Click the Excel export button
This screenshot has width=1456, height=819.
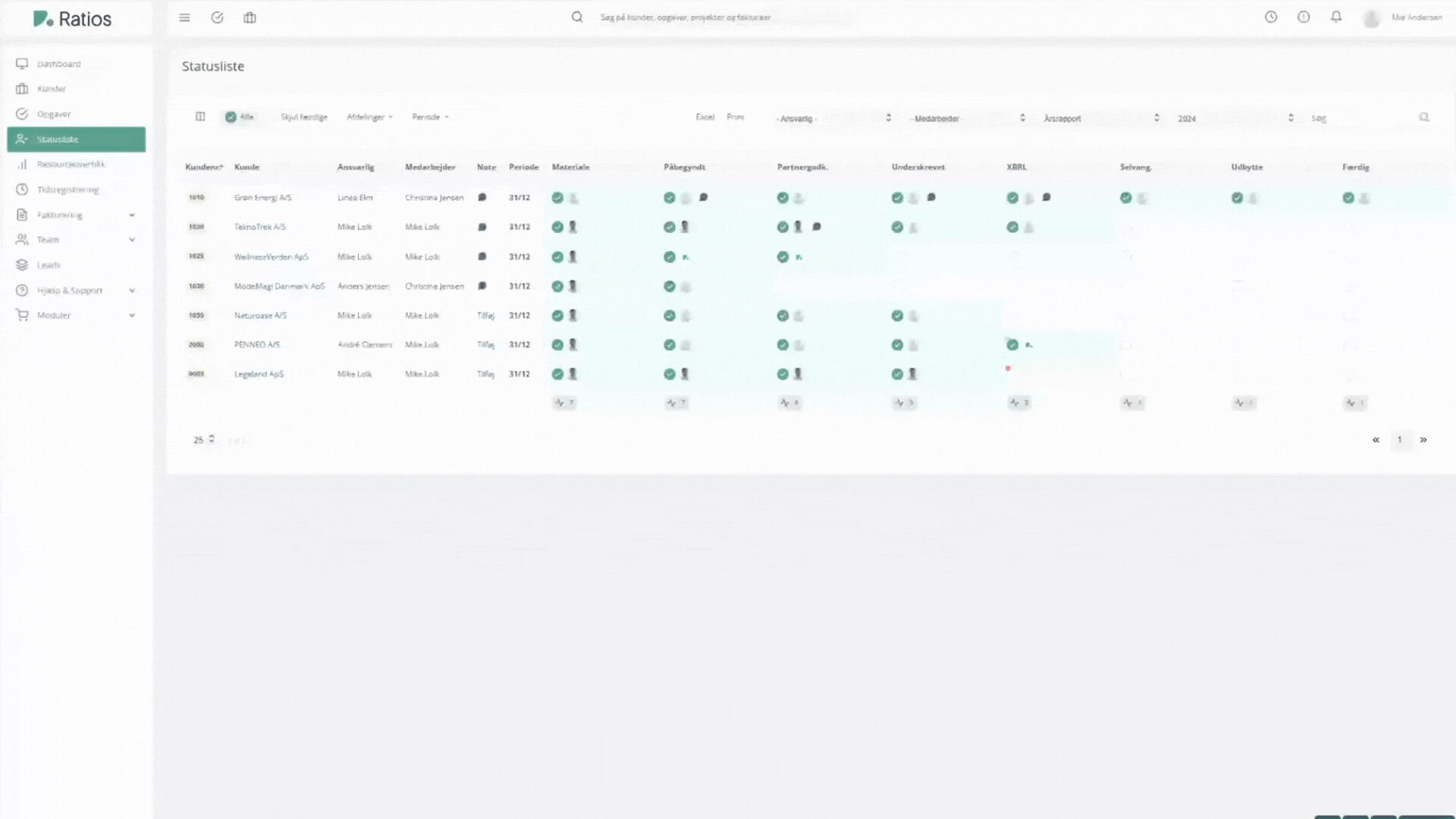click(x=704, y=117)
